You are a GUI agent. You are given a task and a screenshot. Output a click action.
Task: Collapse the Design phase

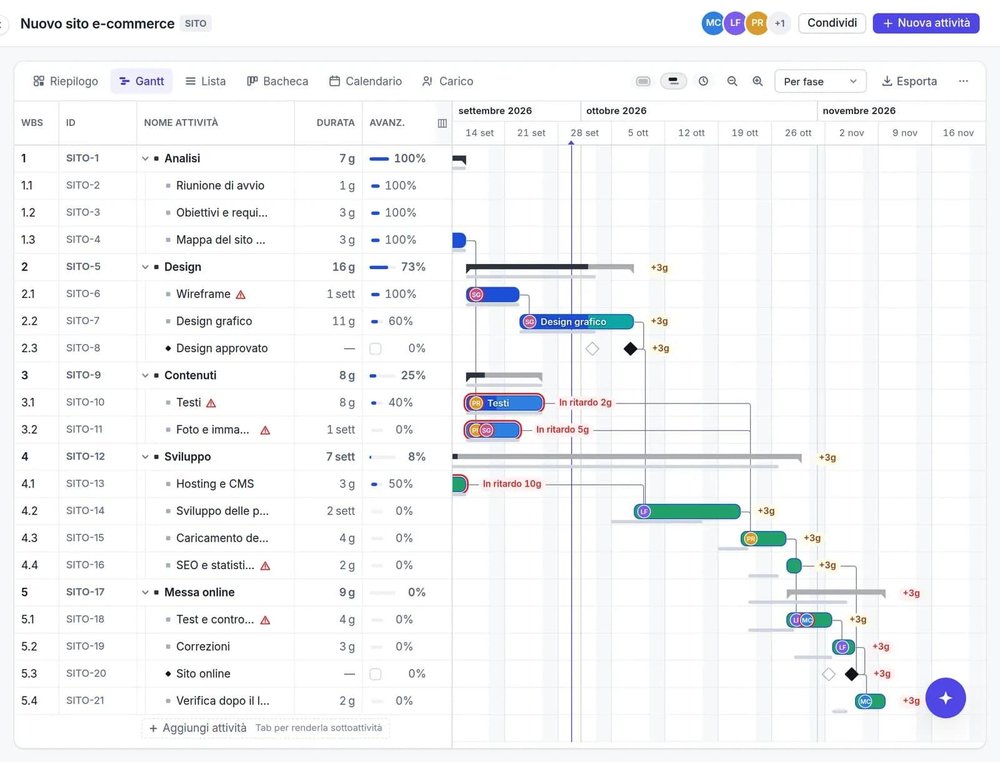click(145, 267)
